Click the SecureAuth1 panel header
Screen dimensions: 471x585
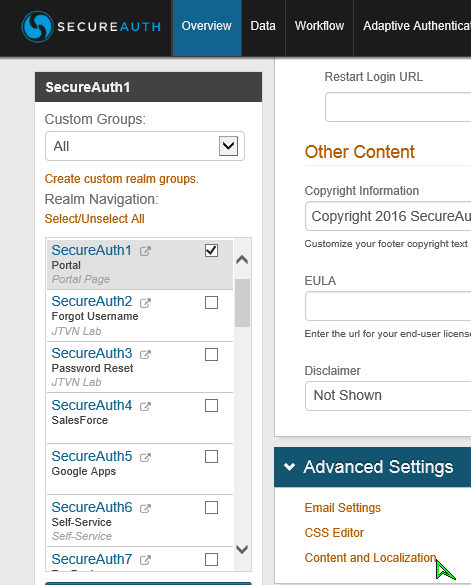(149, 87)
